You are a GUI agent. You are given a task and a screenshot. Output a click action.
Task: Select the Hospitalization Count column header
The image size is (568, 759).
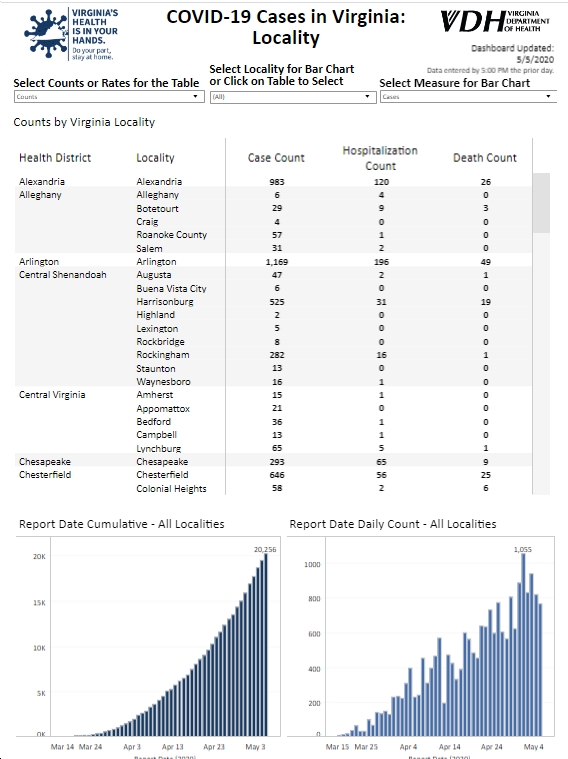380,158
